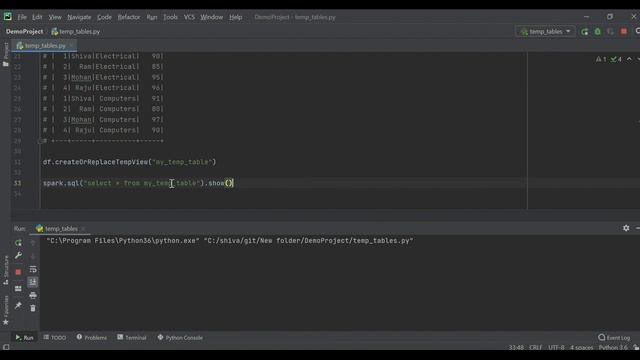Close the temp_tables.py editor tab
This screenshot has height=360, width=640.
click(71, 46)
